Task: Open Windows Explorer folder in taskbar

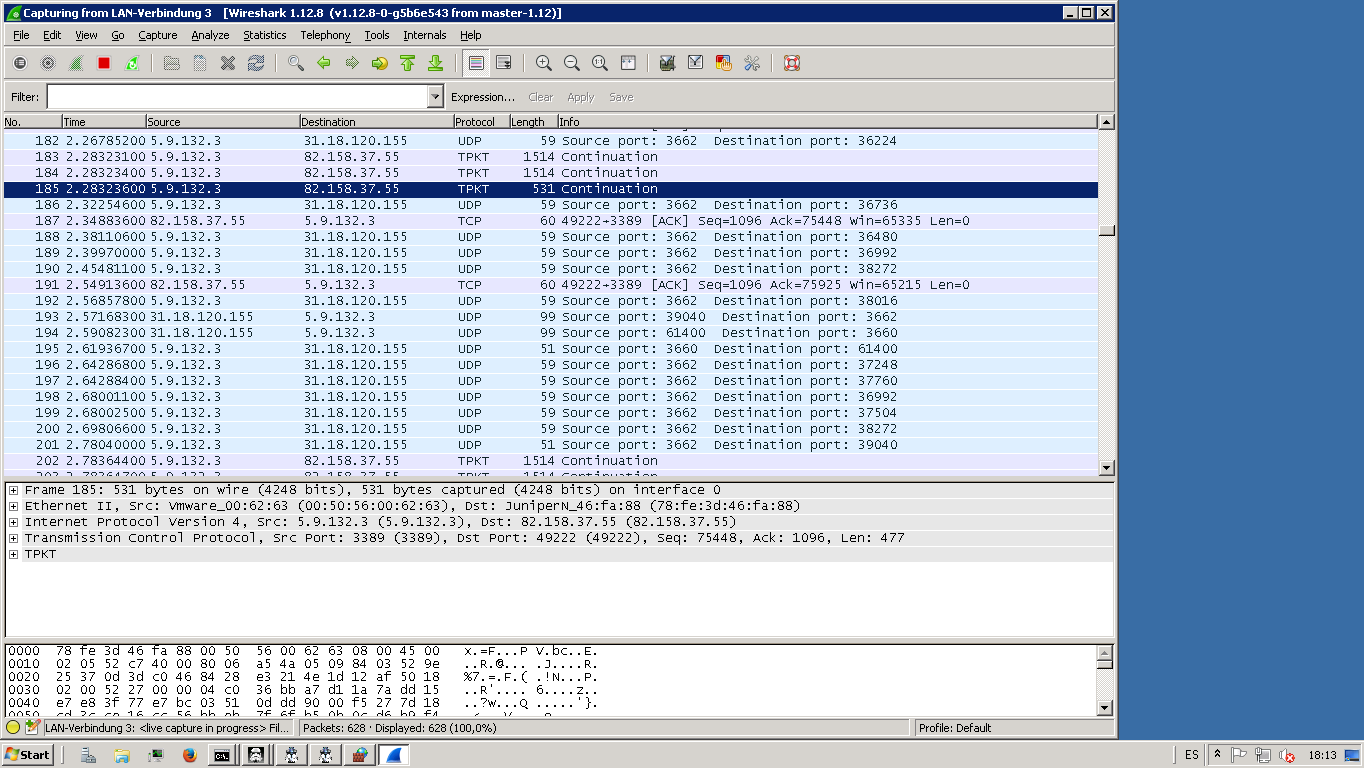Action: 122,755
